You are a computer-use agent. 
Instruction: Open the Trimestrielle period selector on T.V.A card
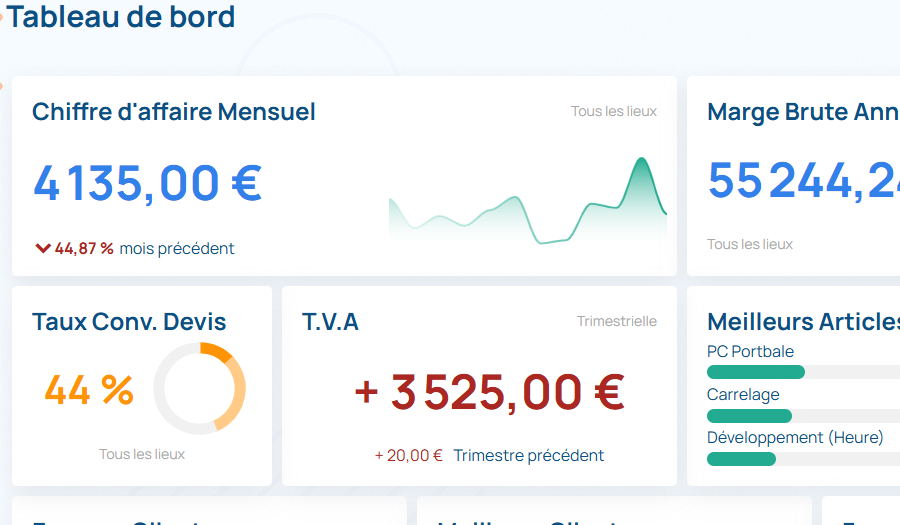pyautogui.click(x=616, y=321)
